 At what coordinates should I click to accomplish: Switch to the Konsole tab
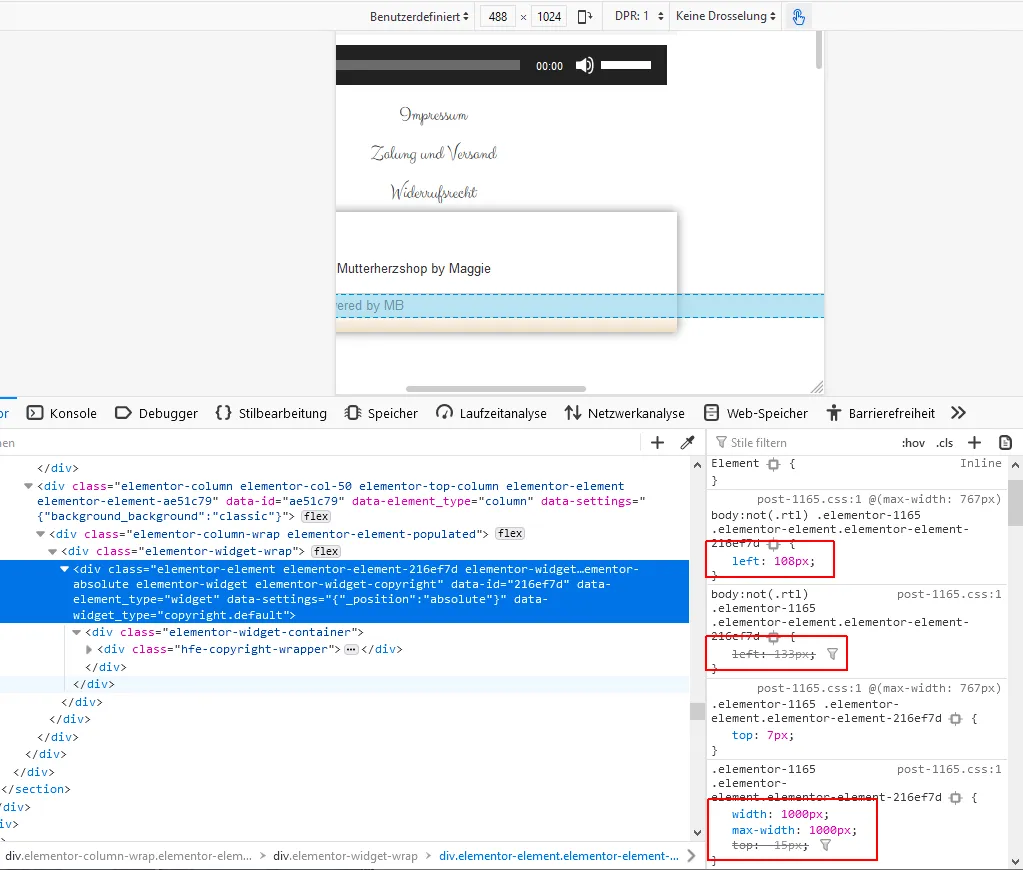pos(62,413)
